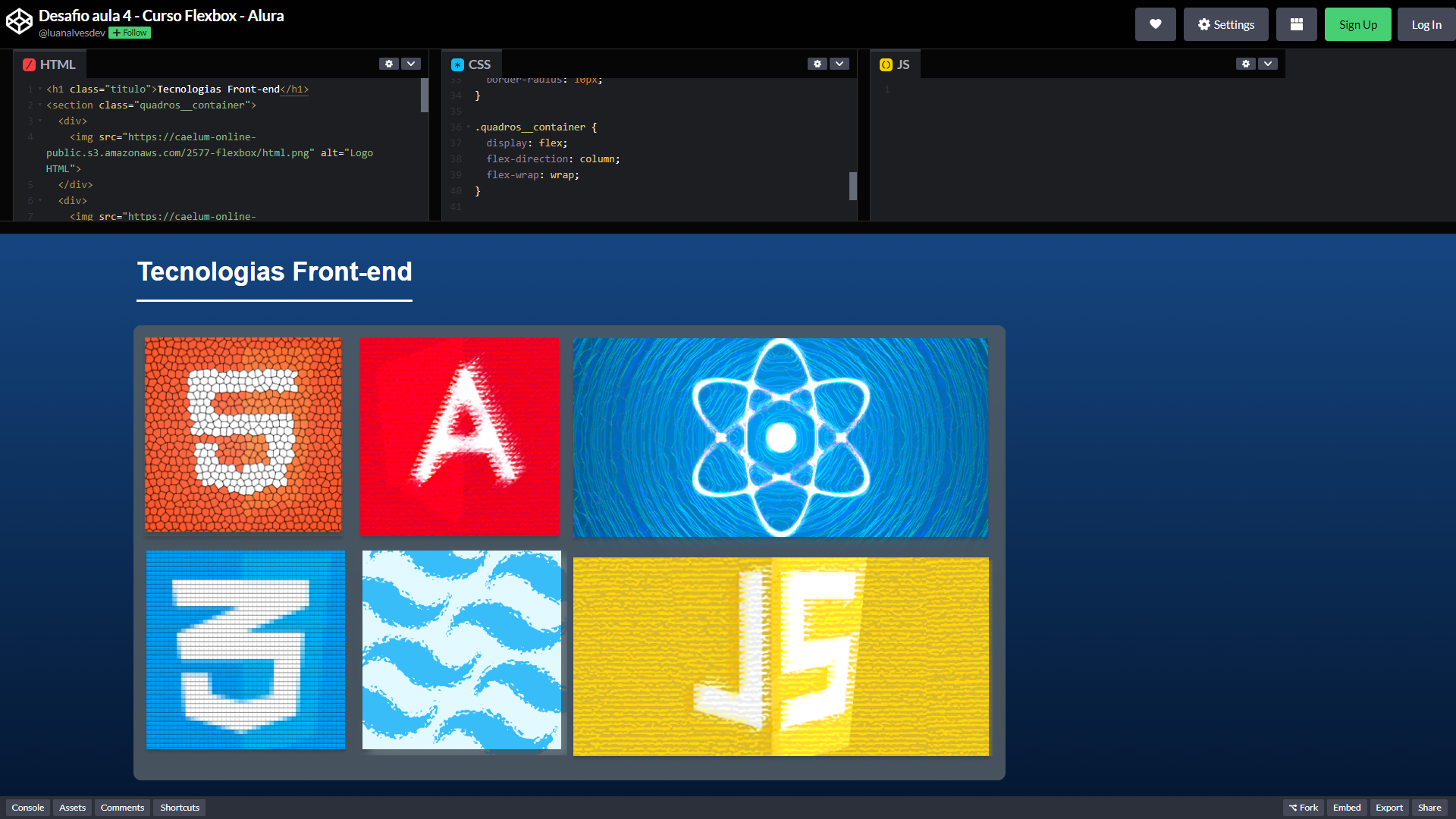Select the CSS editor tab

click(x=471, y=64)
